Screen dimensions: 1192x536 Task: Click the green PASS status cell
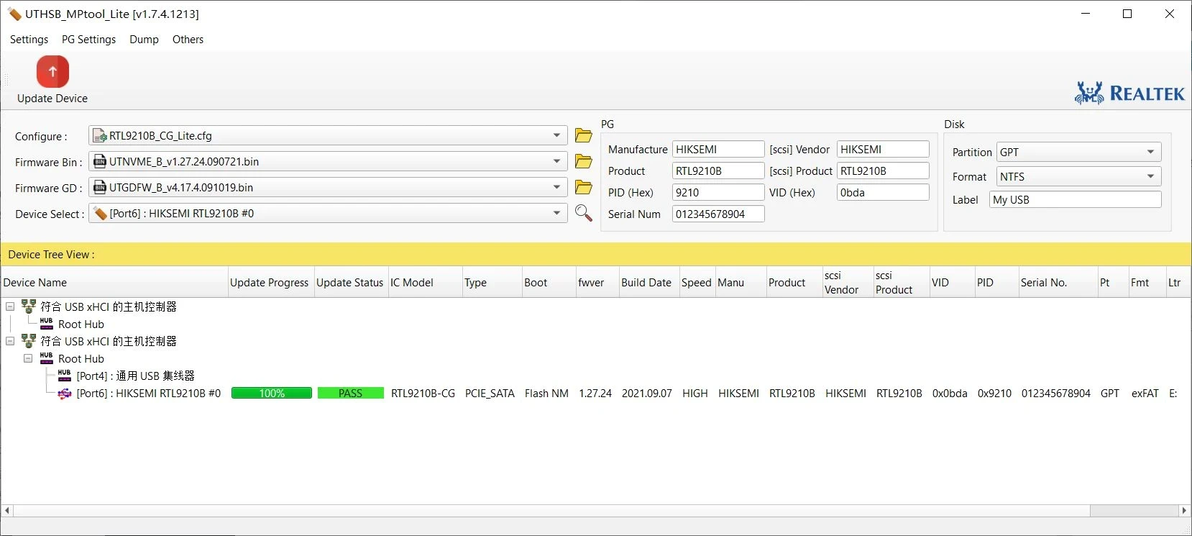pyautogui.click(x=350, y=393)
